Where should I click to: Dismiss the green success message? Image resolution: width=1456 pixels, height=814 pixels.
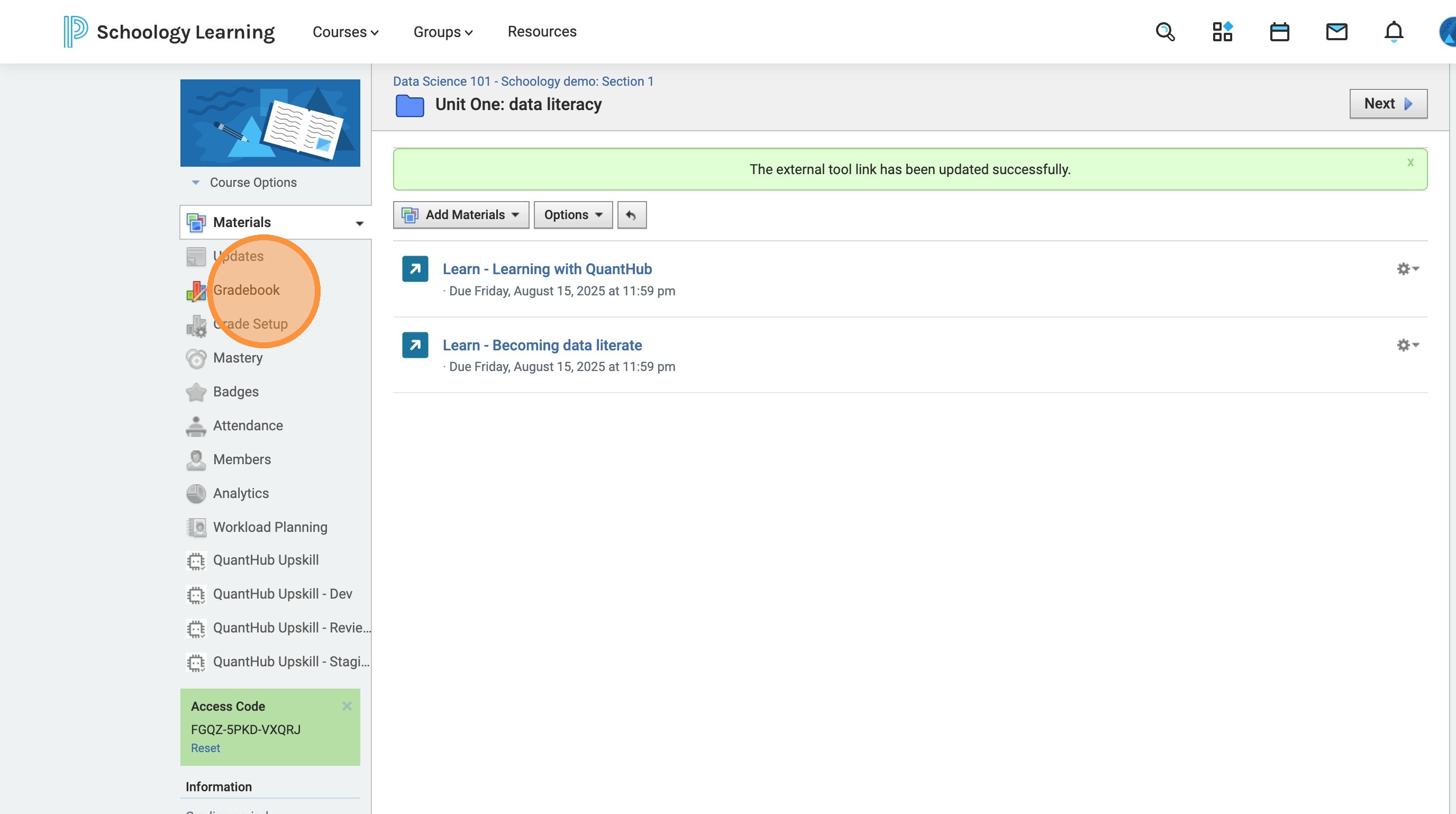pyautogui.click(x=1410, y=163)
